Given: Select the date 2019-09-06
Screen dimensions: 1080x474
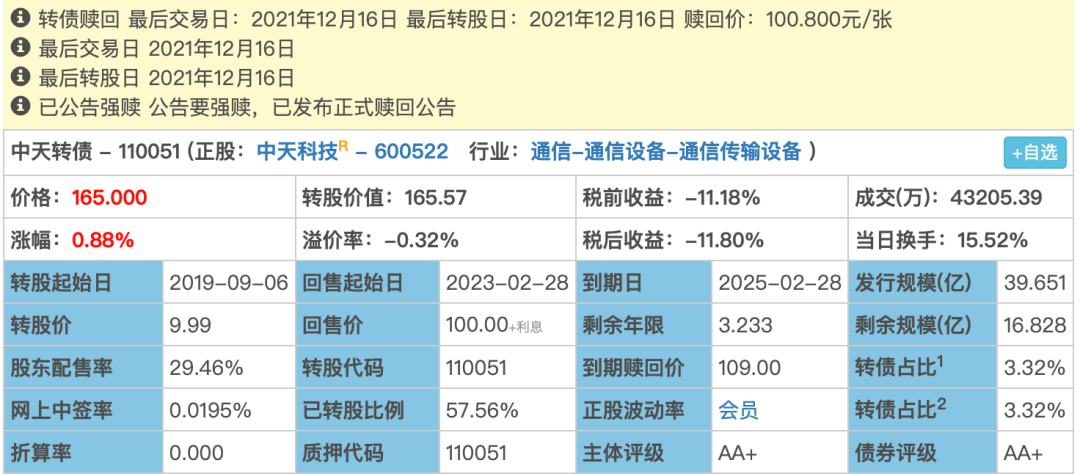Looking at the screenshot, I should (229, 282).
